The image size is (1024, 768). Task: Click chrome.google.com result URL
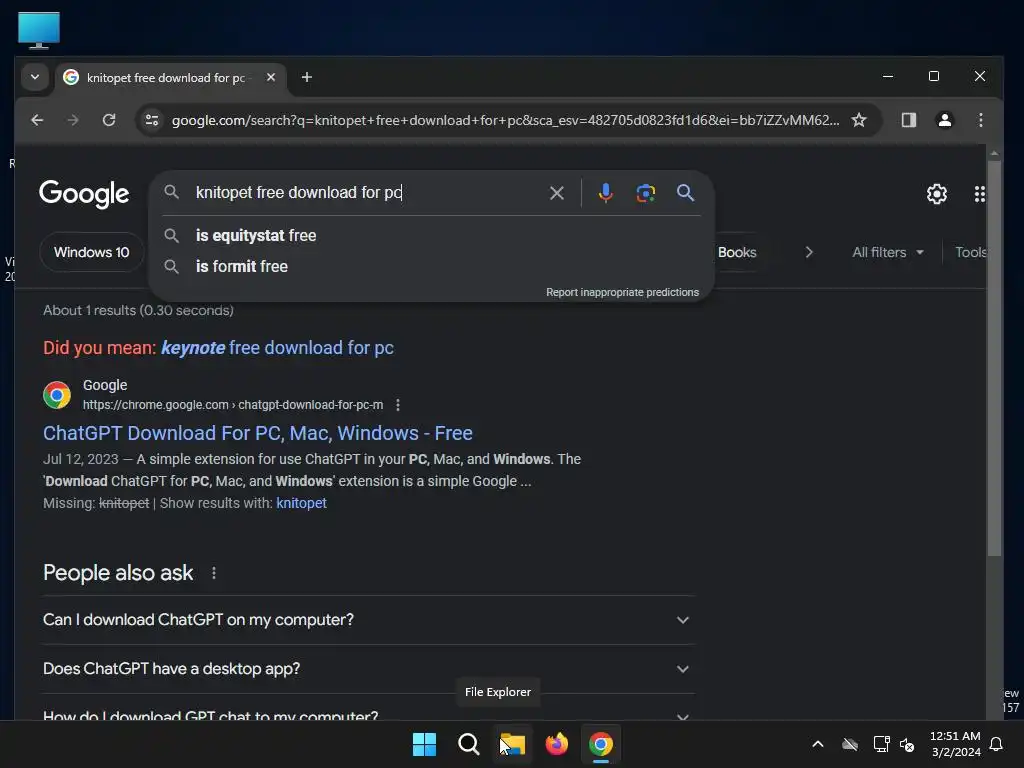[232, 405]
